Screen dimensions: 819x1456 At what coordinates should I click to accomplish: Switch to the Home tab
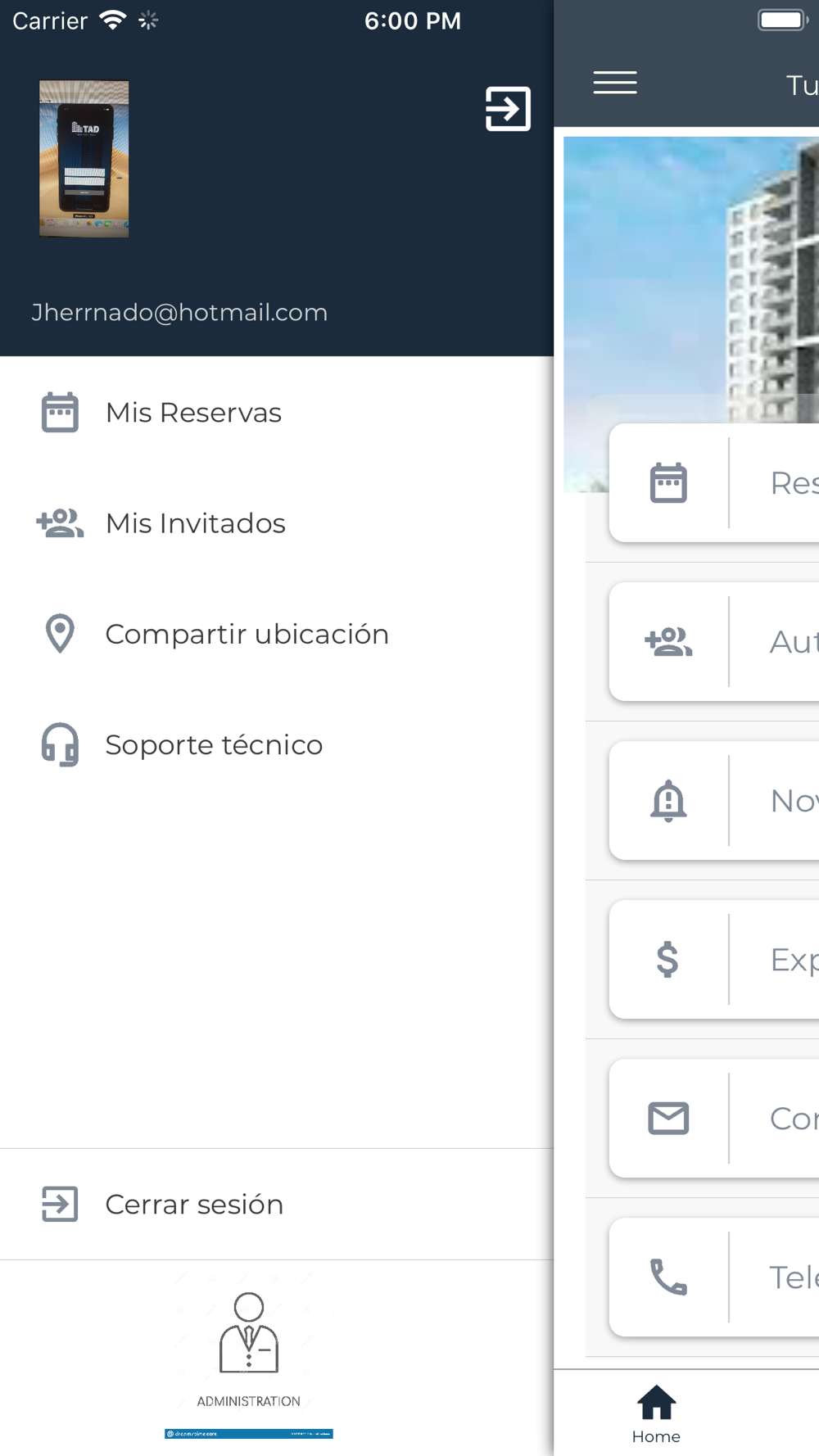pyautogui.click(x=656, y=1413)
